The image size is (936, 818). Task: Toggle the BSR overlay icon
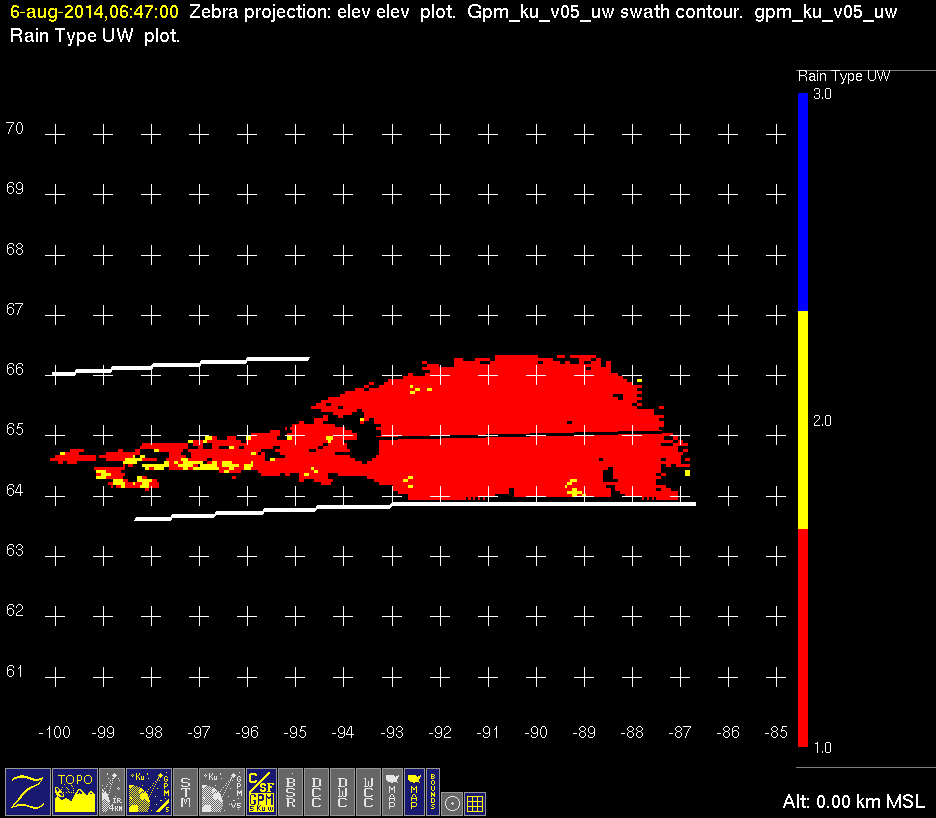[x=291, y=791]
